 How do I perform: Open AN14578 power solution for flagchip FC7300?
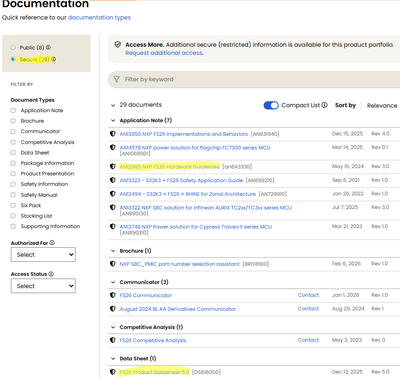click(195, 147)
